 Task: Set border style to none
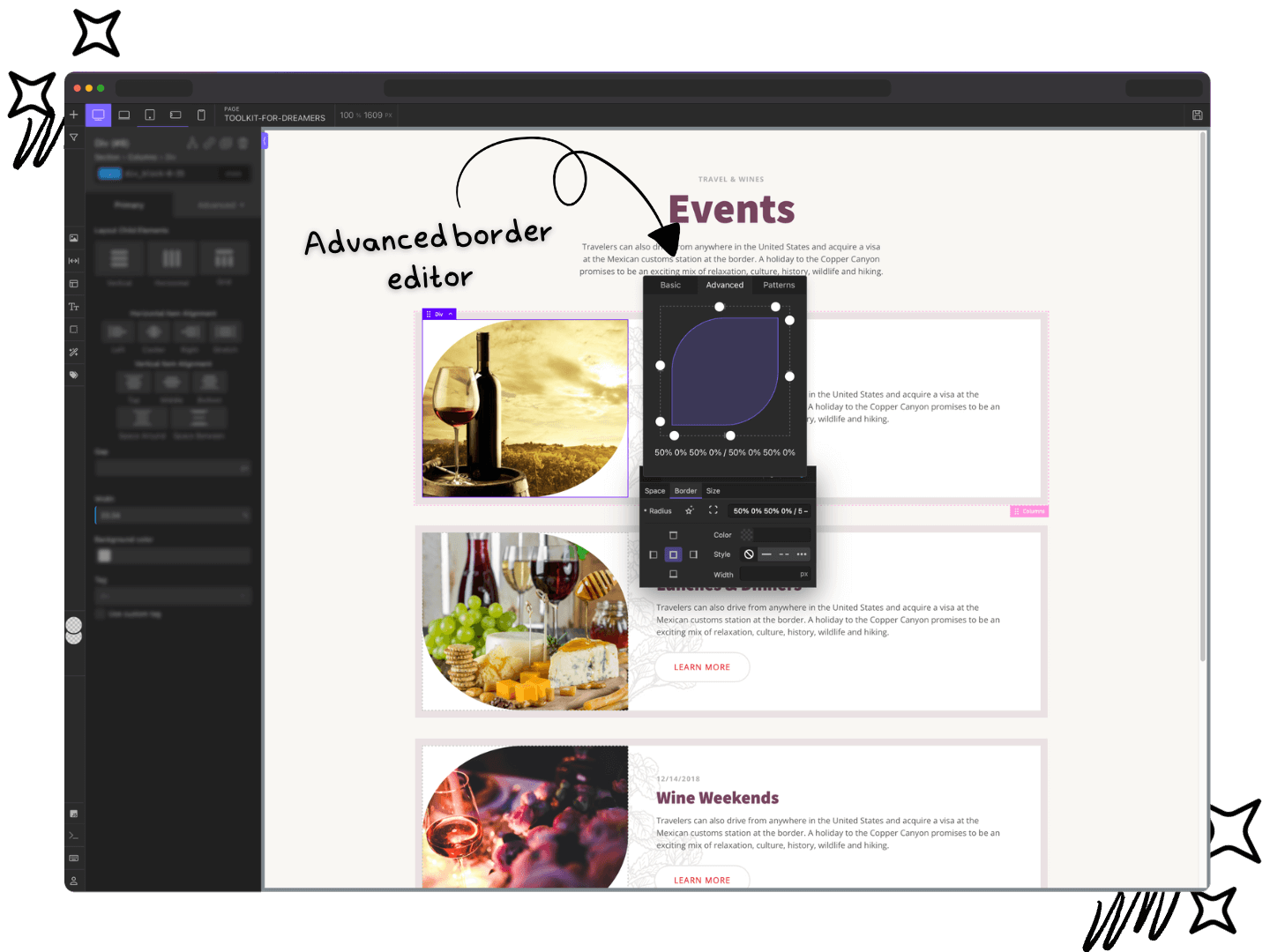click(x=749, y=554)
